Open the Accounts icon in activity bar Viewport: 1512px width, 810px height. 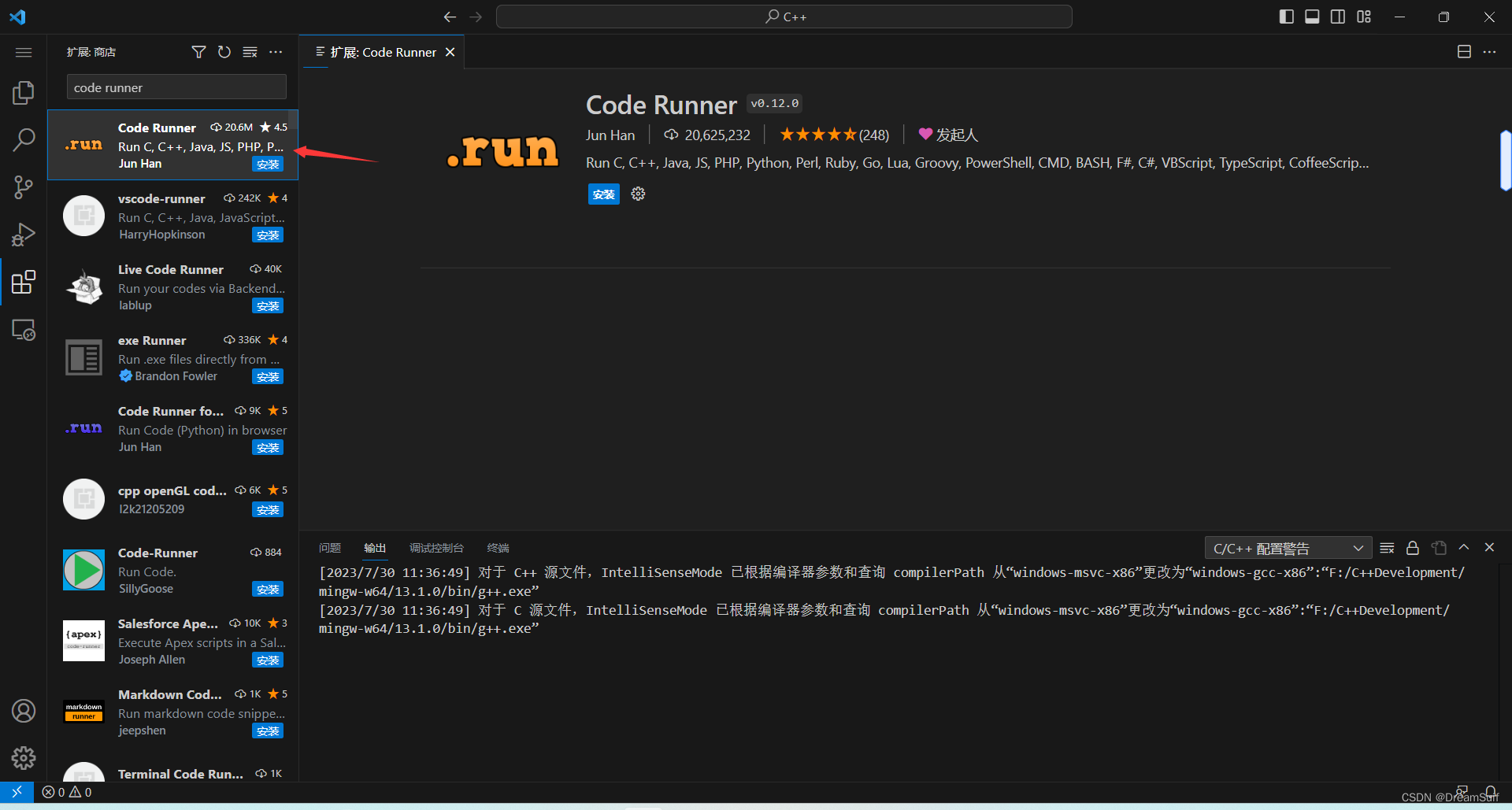[24, 711]
